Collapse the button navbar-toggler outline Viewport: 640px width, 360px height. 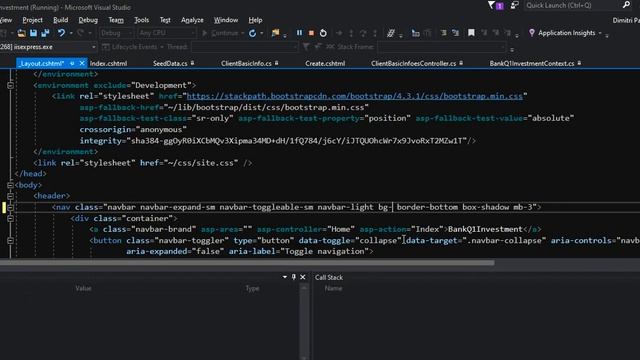click(x=10, y=241)
